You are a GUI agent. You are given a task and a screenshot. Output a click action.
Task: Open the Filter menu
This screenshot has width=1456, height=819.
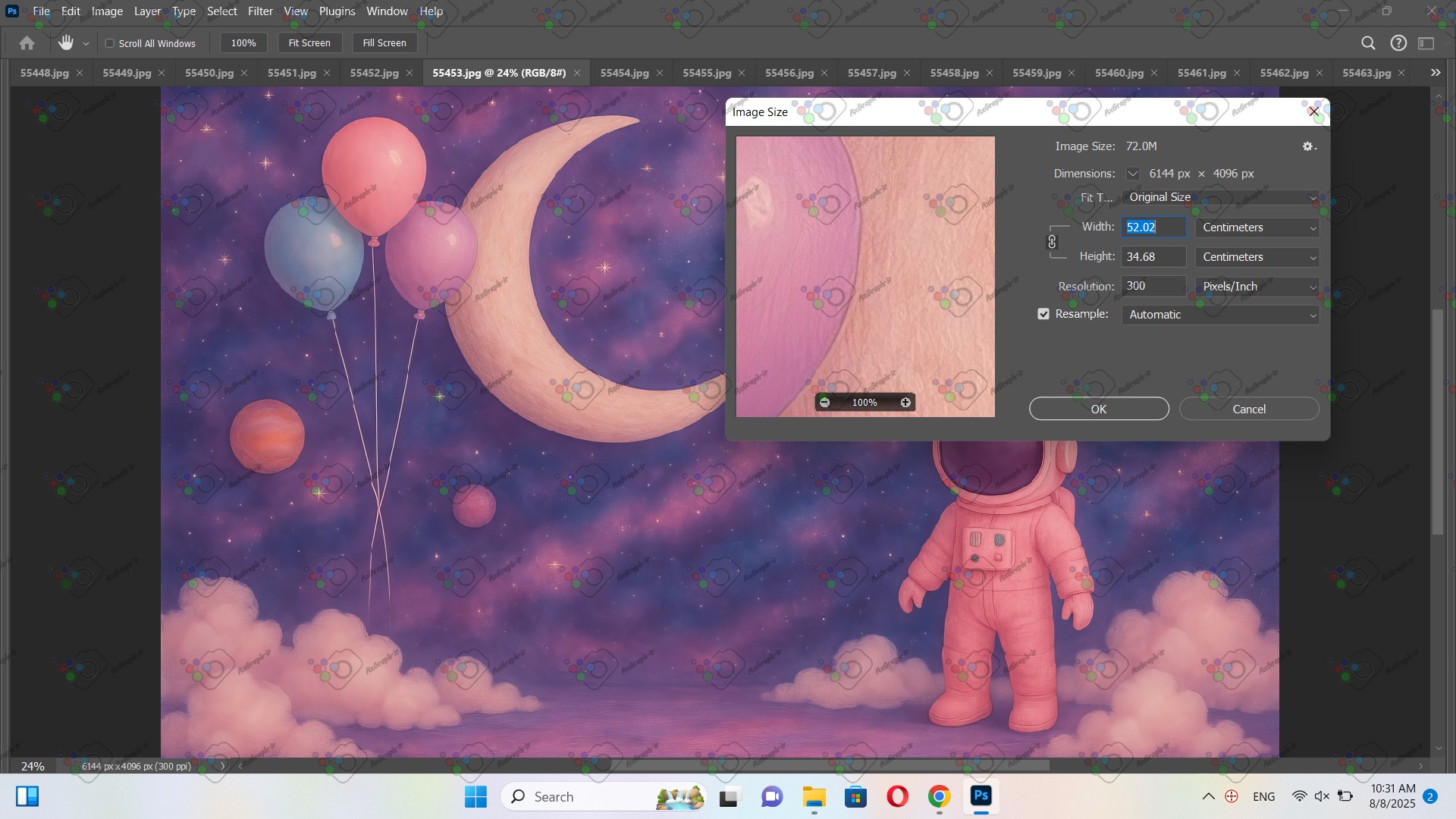[260, 11]
